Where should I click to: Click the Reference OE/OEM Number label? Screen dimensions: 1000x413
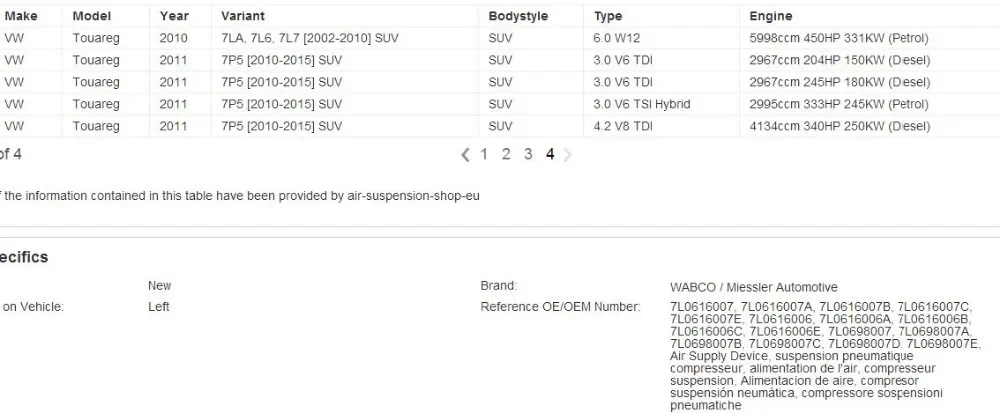pos(560,307)
